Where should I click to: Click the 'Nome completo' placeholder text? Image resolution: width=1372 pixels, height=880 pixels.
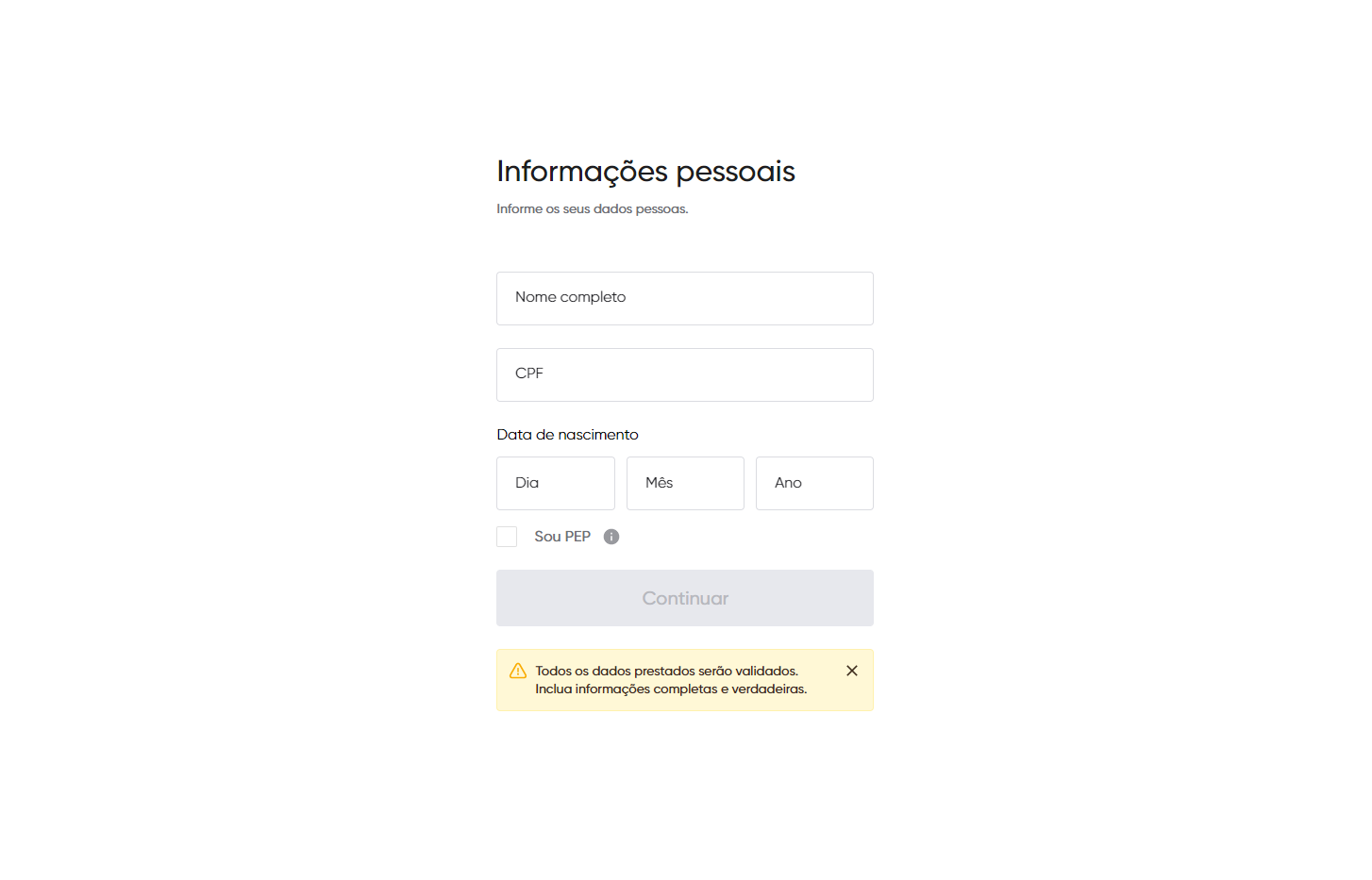(571, 297)
